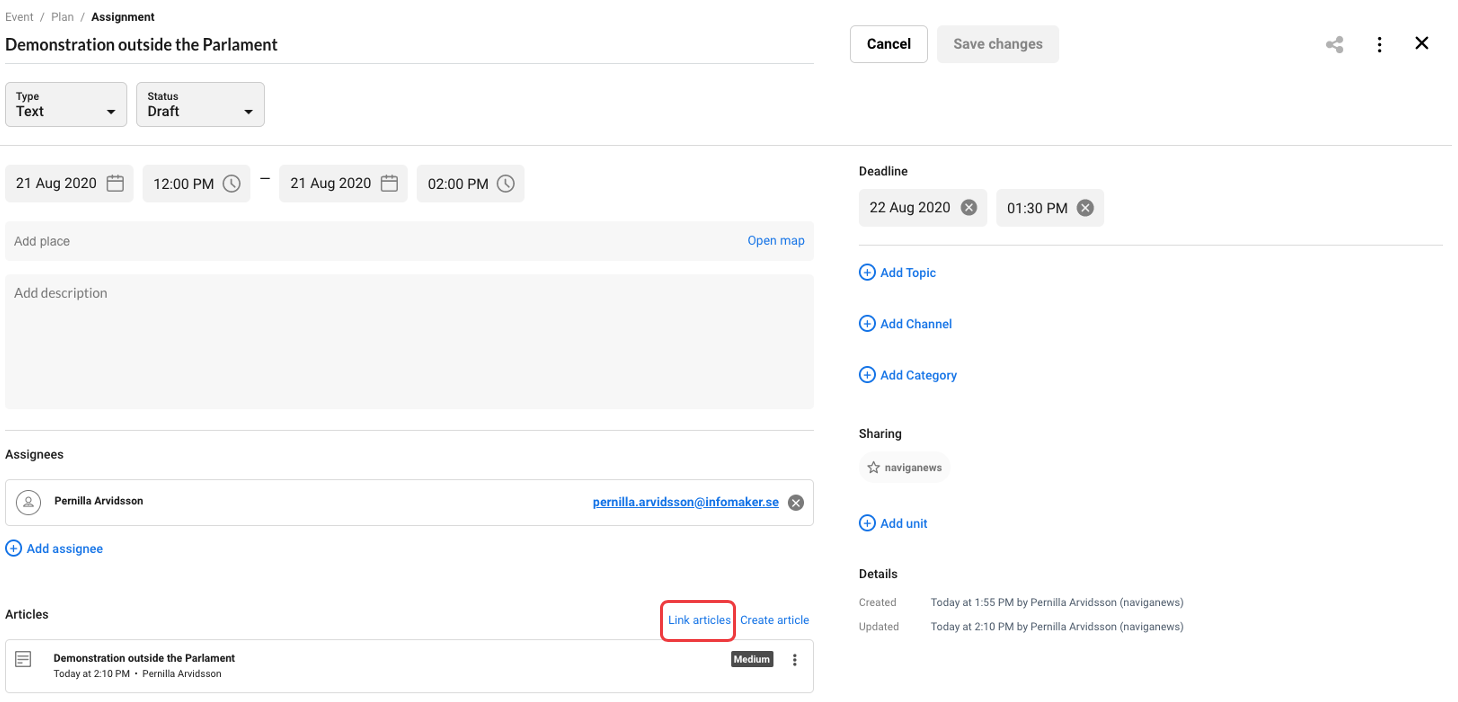The image size is (1458, 702).
Task: Click into the Add description field
Action: click(x=409, y=341)
